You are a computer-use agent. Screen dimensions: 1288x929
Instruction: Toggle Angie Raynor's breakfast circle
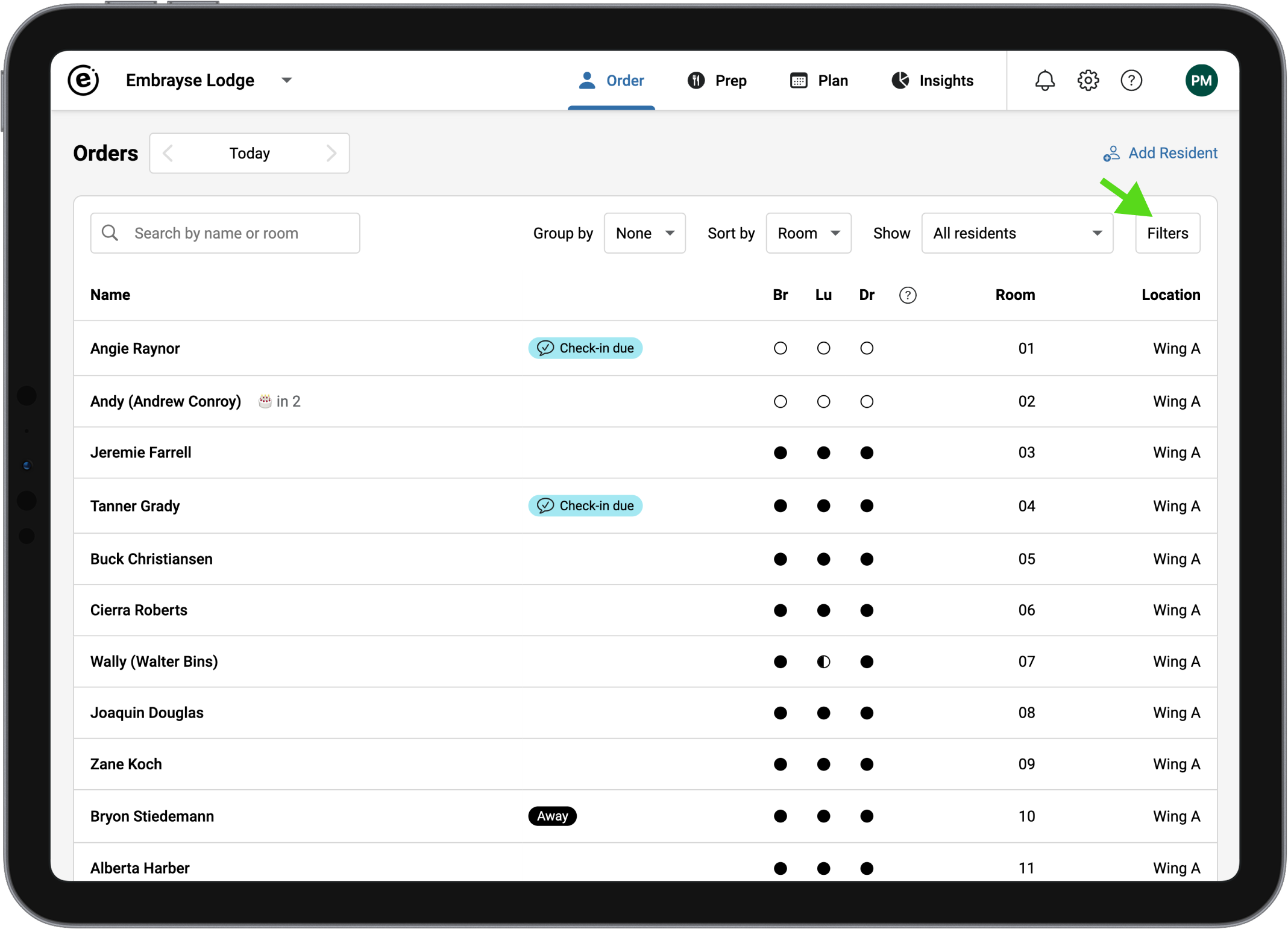(780, 348)
